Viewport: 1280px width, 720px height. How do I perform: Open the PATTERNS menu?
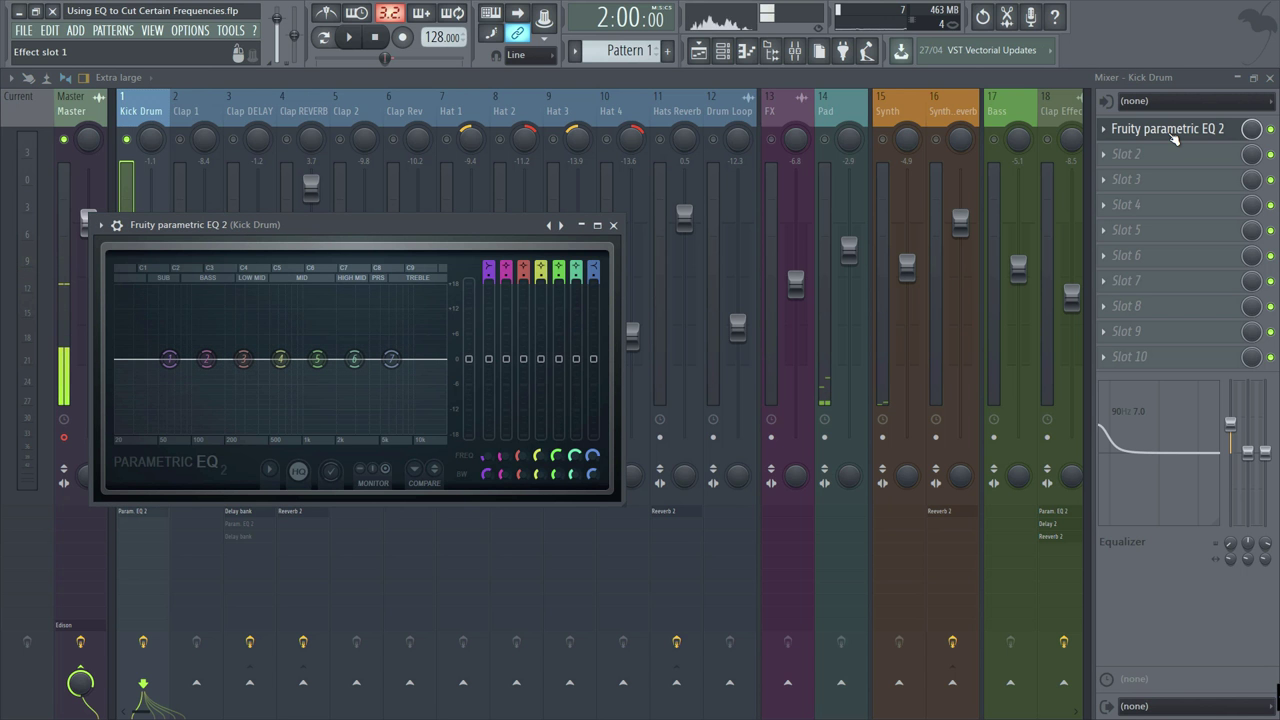coord(113,31)
